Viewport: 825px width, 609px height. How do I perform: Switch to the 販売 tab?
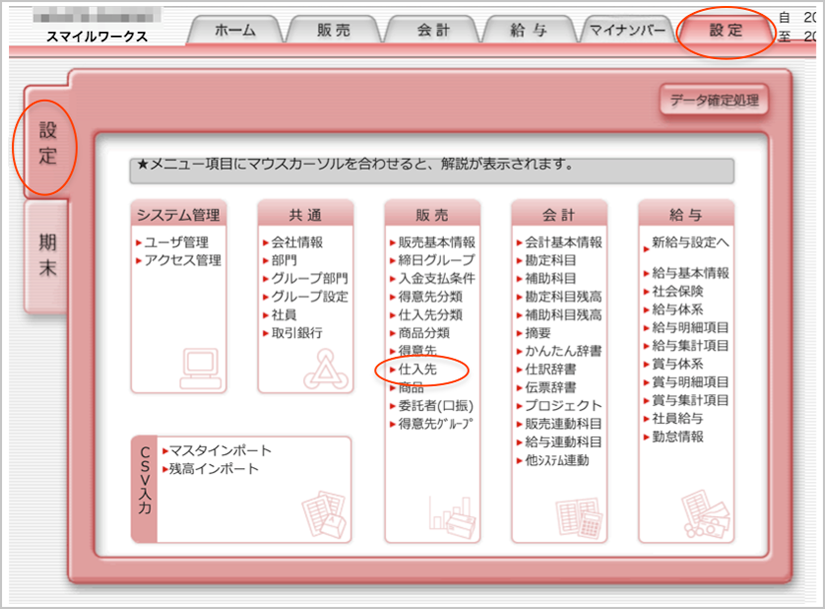tap(334, 31)
